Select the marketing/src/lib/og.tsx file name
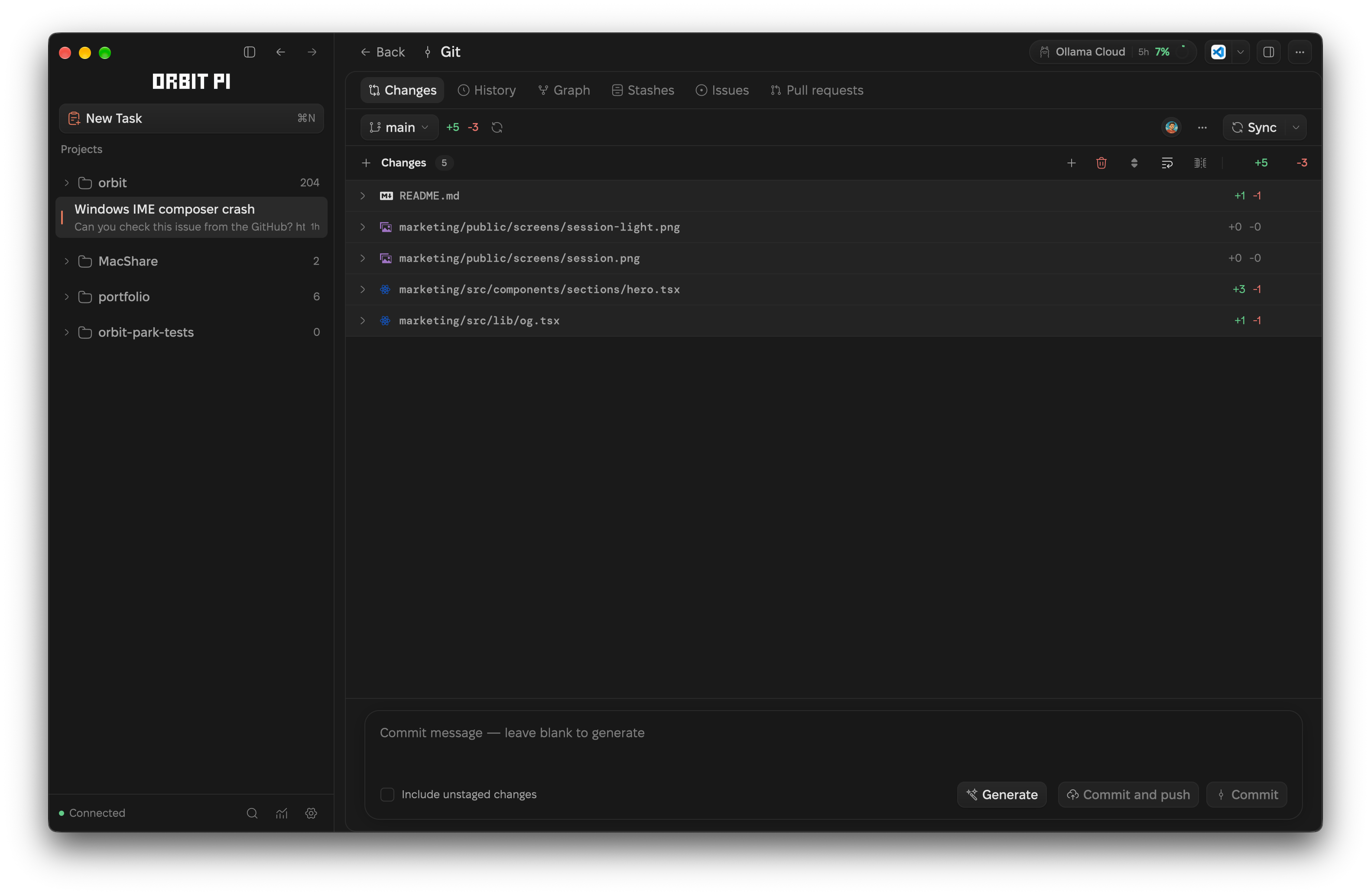The height and width of the screenshot is (896, 1371). 479,321
